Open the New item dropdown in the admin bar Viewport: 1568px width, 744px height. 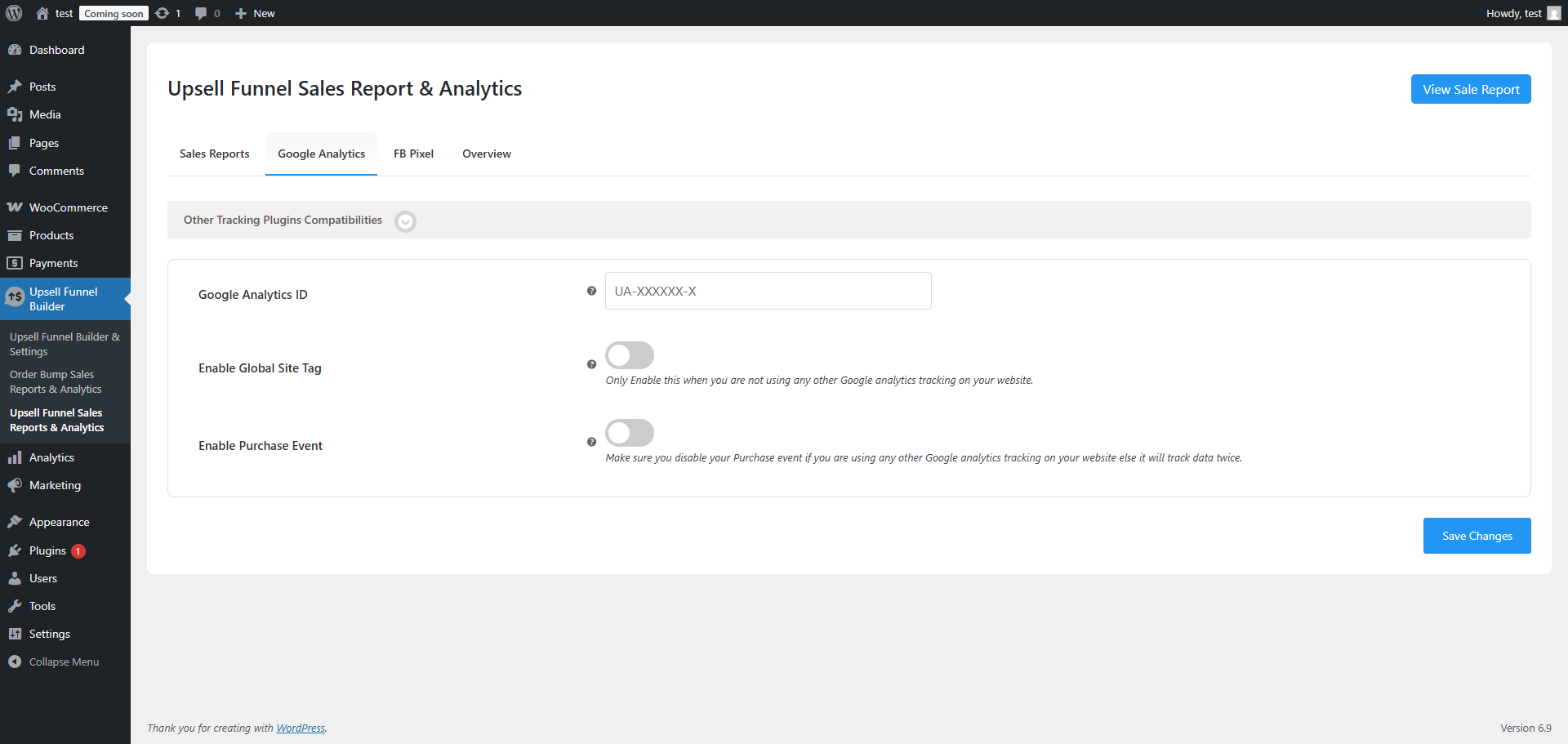click(254, 12)
